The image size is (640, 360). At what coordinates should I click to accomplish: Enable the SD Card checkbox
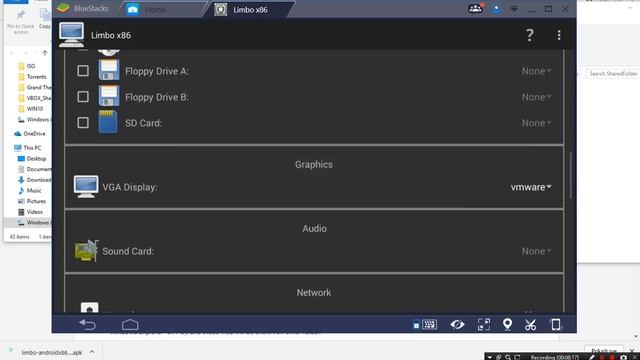pos(83,123)
